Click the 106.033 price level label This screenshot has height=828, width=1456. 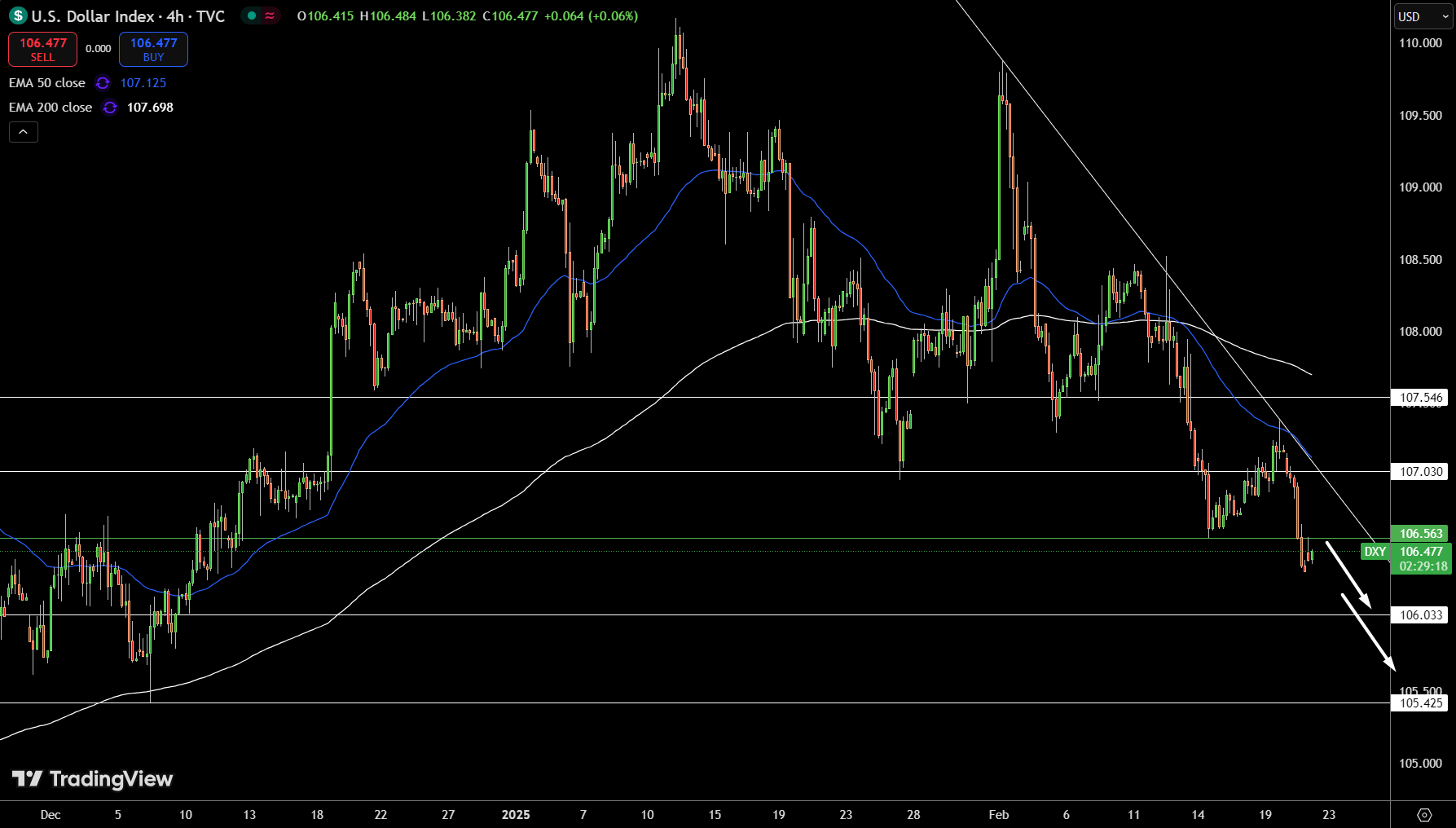tap(1421, 615)
